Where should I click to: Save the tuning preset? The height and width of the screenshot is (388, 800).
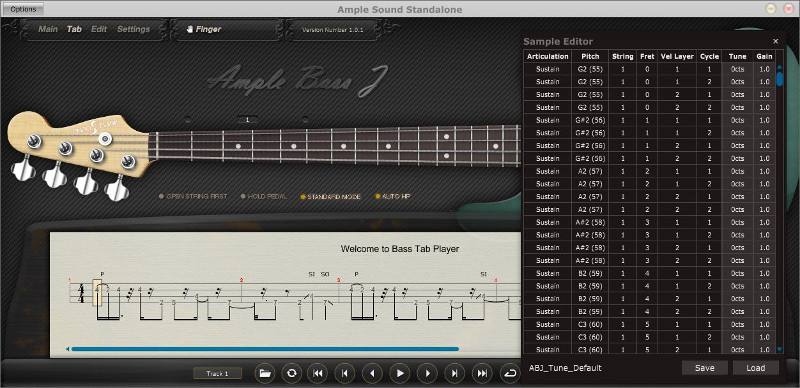pyautogui.click(x=705, y=368)
